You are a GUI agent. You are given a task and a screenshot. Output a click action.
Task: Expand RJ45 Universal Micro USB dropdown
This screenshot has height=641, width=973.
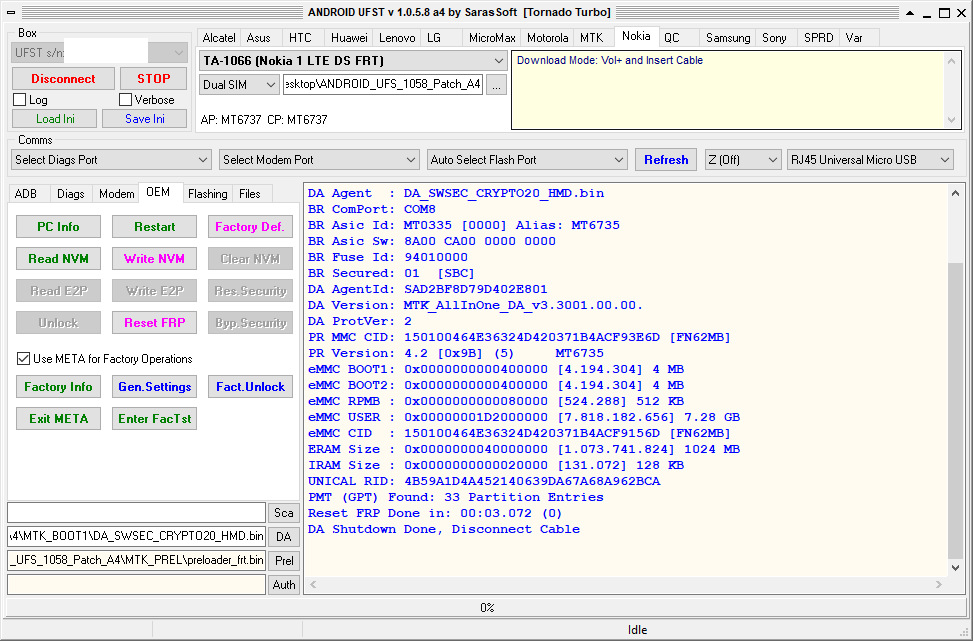pos(870,159)
